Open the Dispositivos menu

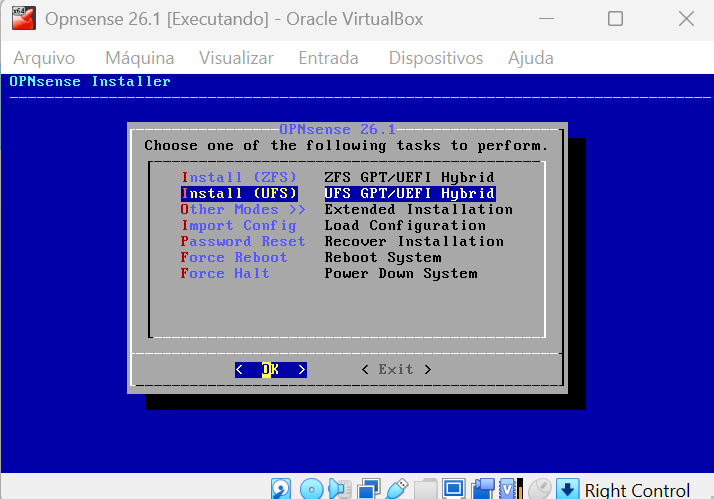(x=436, y=58)
